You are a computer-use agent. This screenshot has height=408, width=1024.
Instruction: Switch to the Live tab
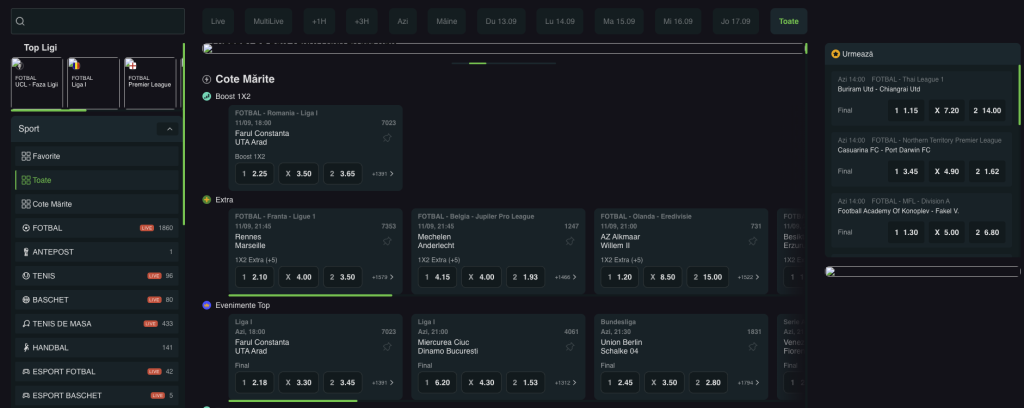pyautogui.click(x=218, y=21)
